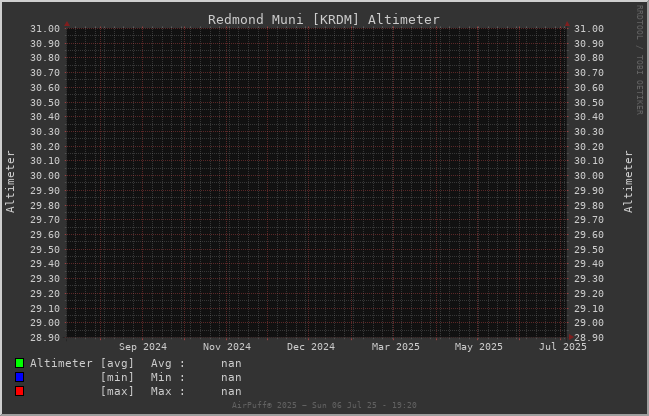Click the red max legend swatch
The image size is (649, 416).
[19, 391]
